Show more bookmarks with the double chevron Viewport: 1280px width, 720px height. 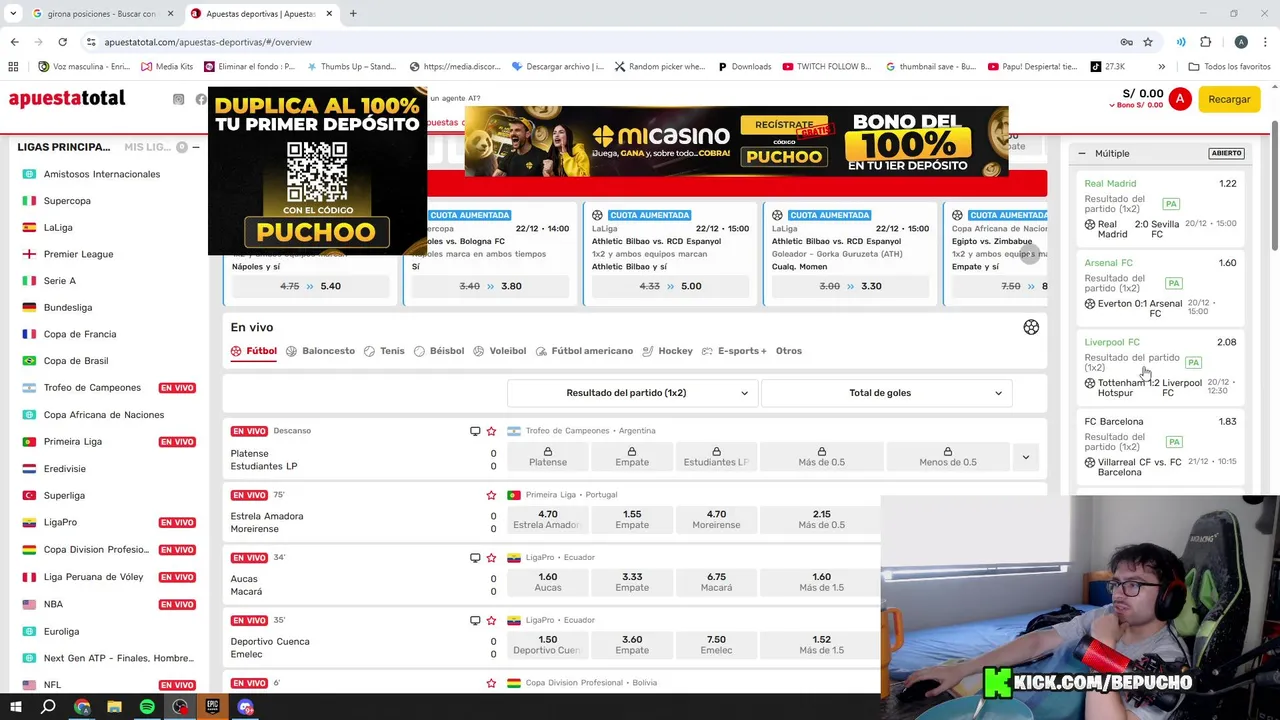[1161, 67]
